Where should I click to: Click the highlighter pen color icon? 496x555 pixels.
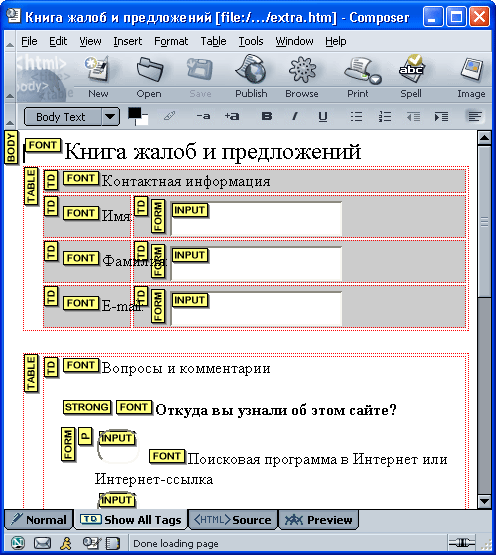point(169,116)
